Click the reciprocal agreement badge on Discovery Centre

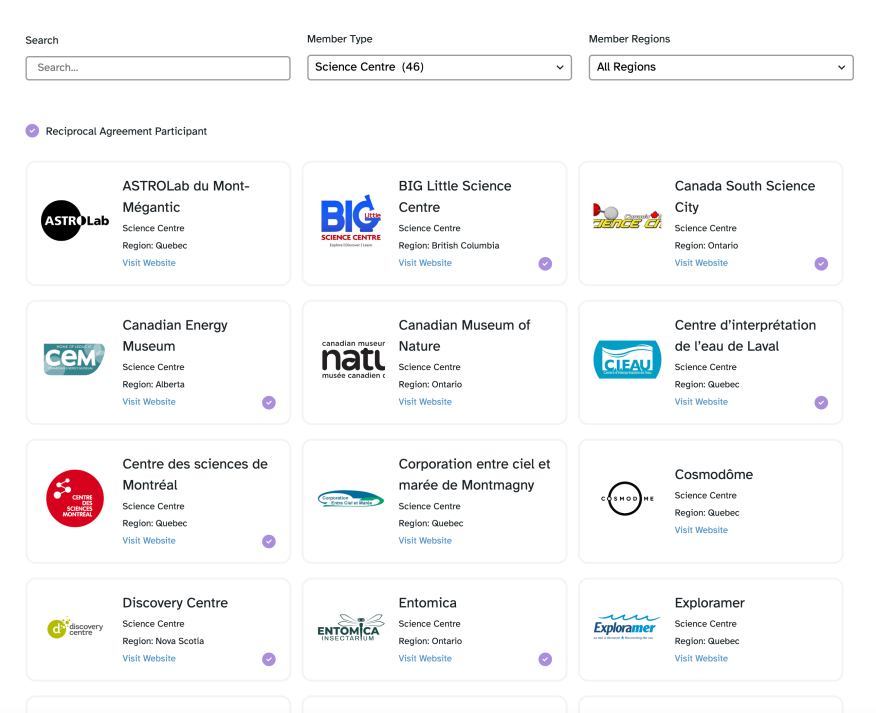268,659
